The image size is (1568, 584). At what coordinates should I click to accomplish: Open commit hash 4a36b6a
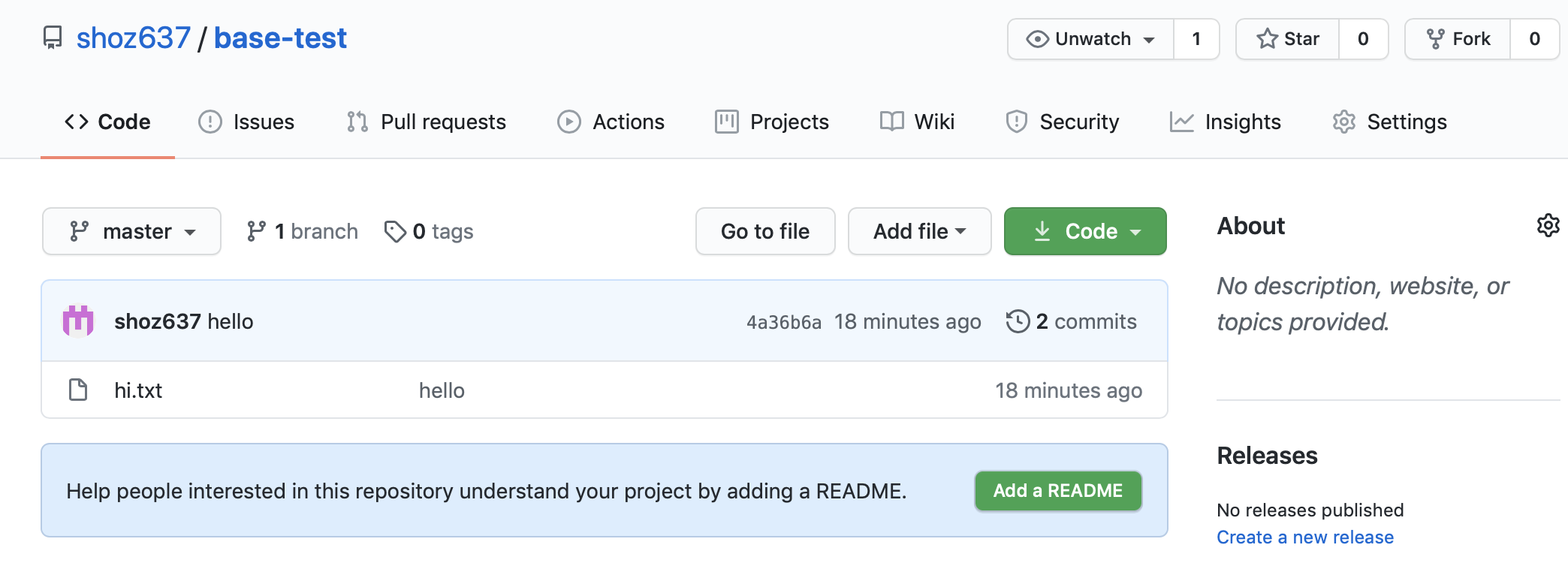783,322
